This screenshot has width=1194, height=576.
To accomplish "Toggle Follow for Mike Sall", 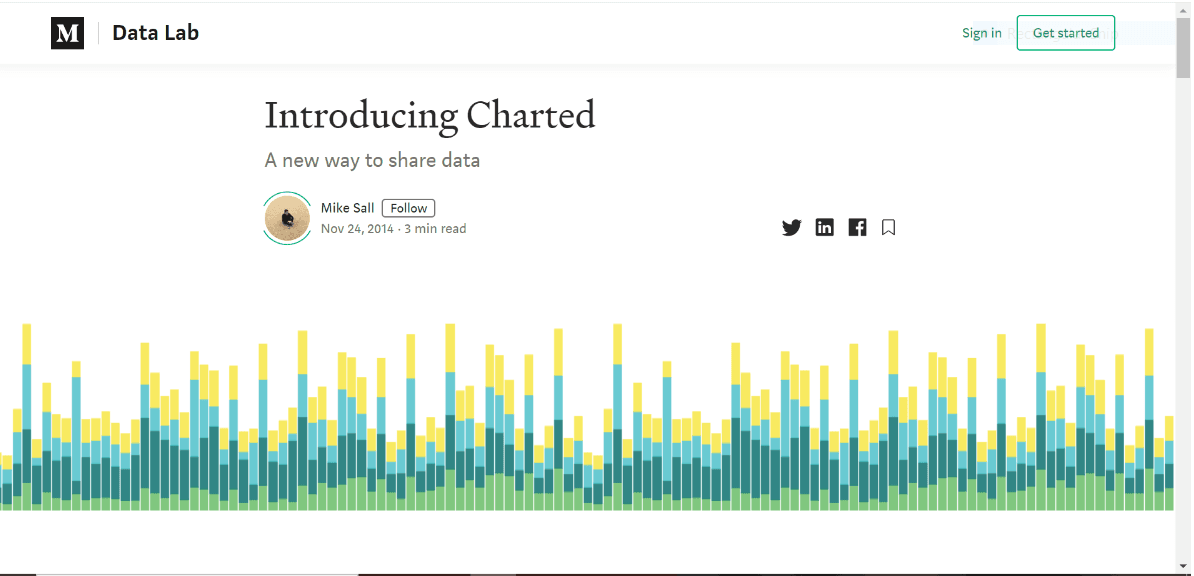I will tap(408, 208).
